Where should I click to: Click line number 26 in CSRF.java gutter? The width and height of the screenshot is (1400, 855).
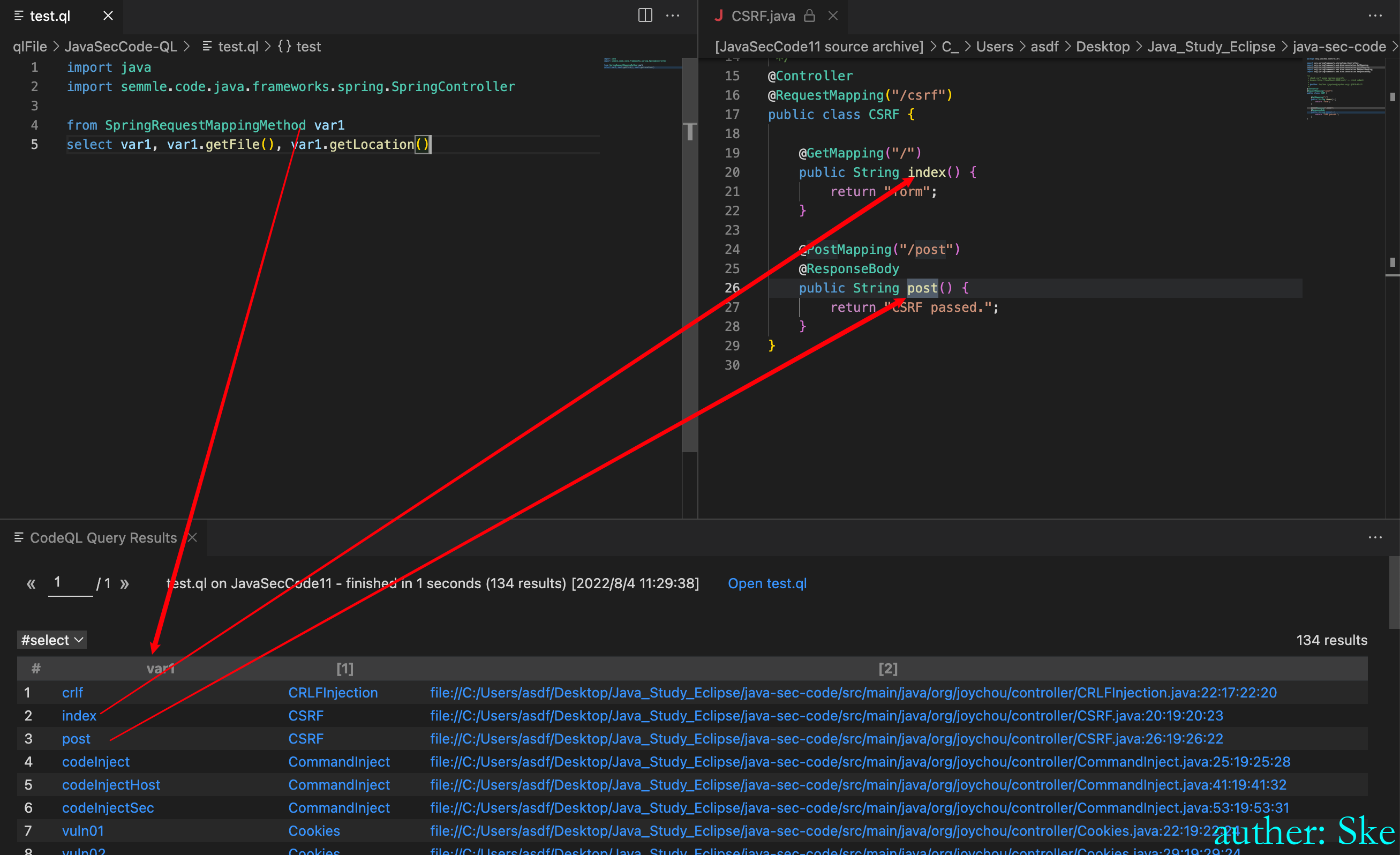(x=732, y=288)
